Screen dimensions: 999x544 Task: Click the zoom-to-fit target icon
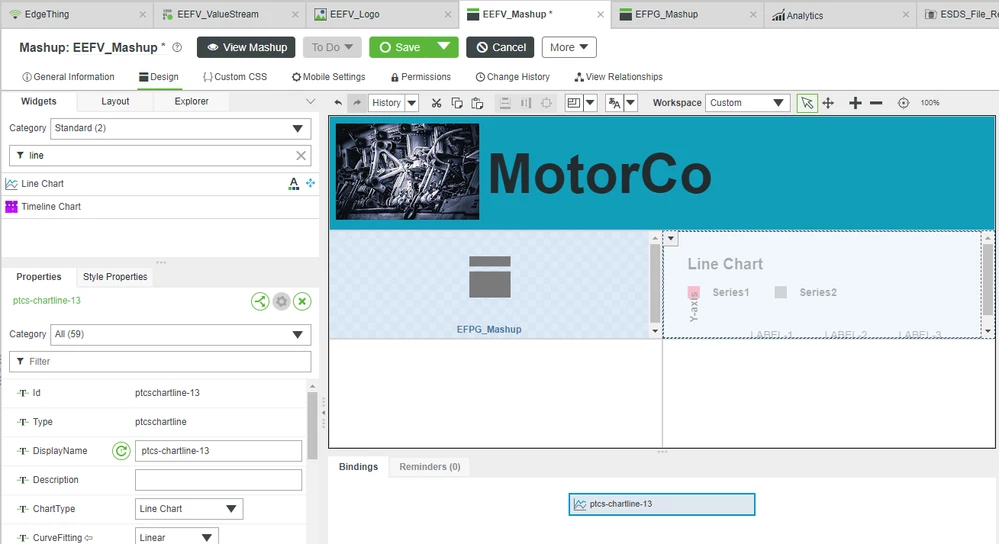point(903,103)
